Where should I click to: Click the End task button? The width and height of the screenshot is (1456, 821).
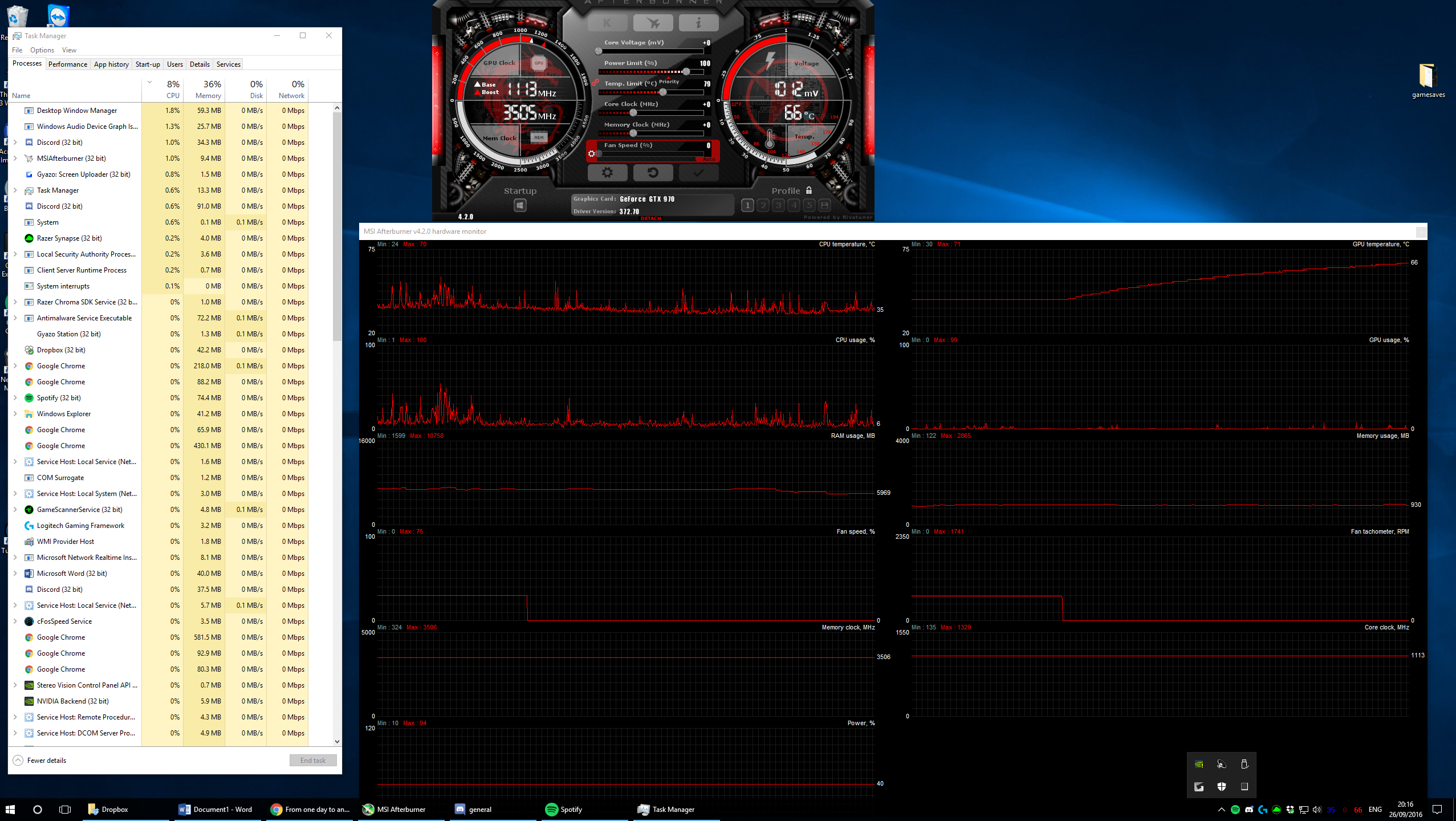click(312, 760)
